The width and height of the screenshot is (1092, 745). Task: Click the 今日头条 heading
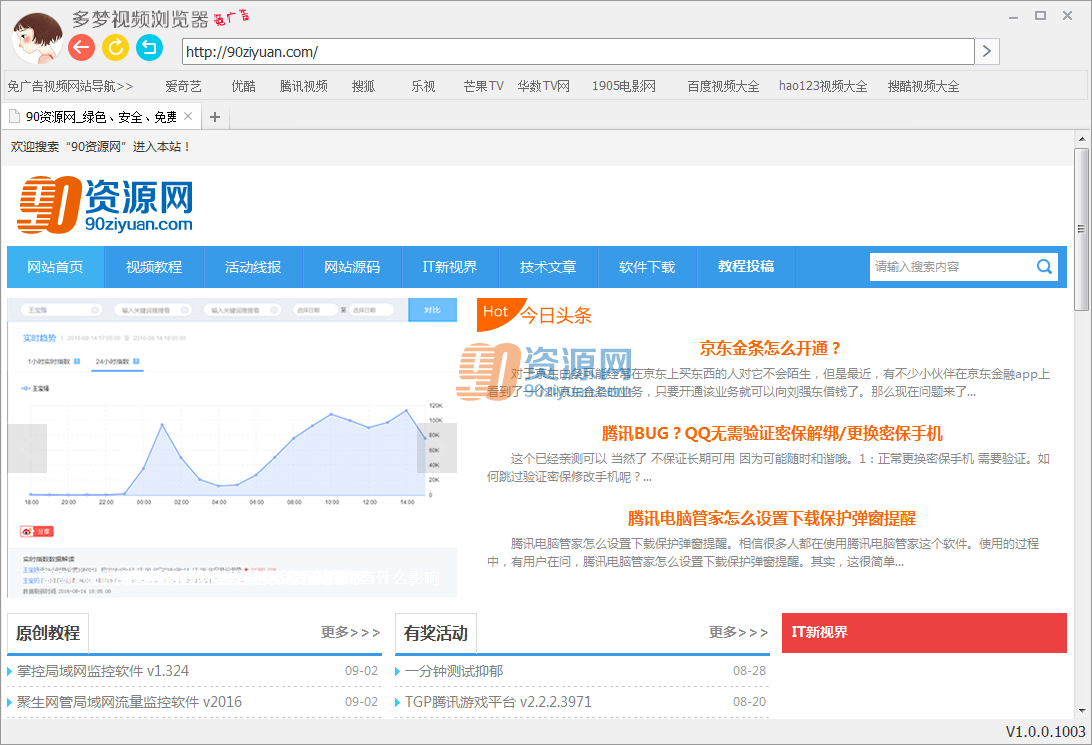556,316
